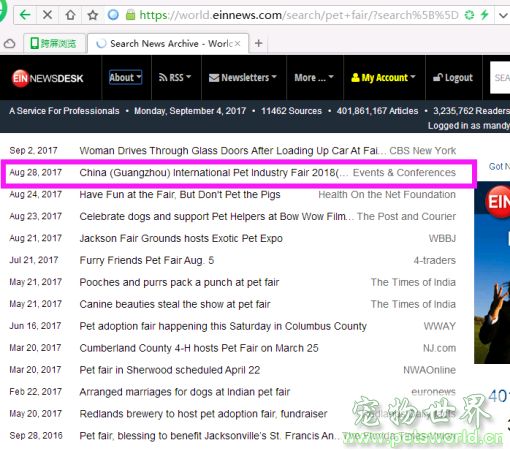
Task: Click the 4-traders source label
Action: (434, 260)
